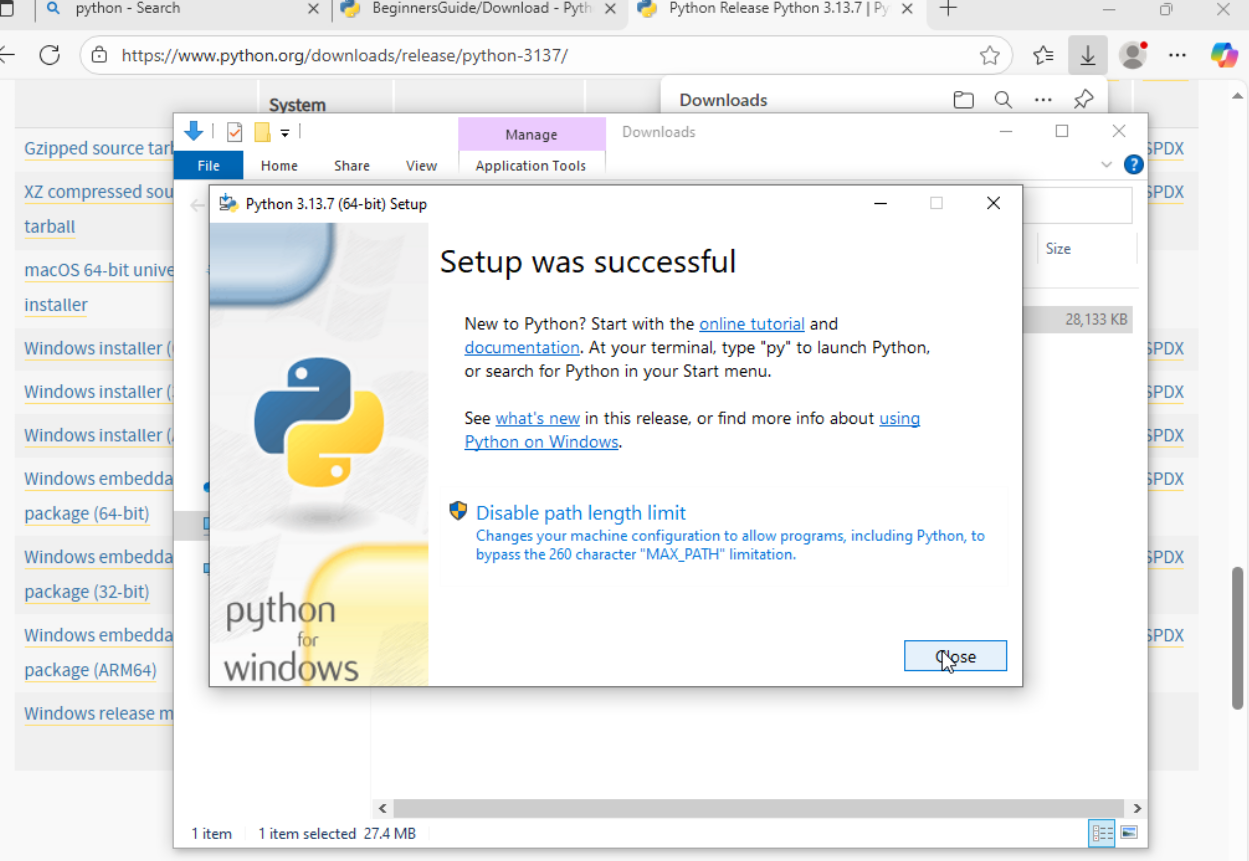This screenshot has width=1249, height=861.
Task: Switch to the View ribbon tab
Action: [x=421, y=165]
